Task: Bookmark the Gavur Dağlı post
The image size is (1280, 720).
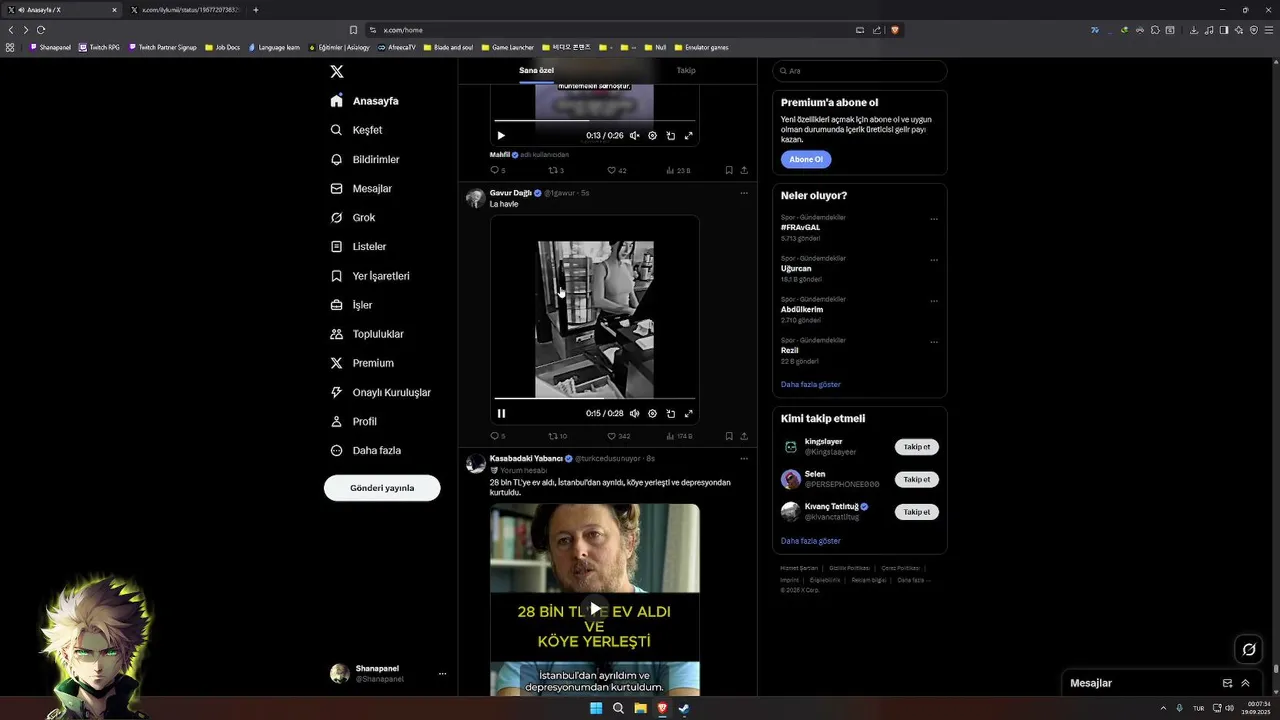Action: 728,436
